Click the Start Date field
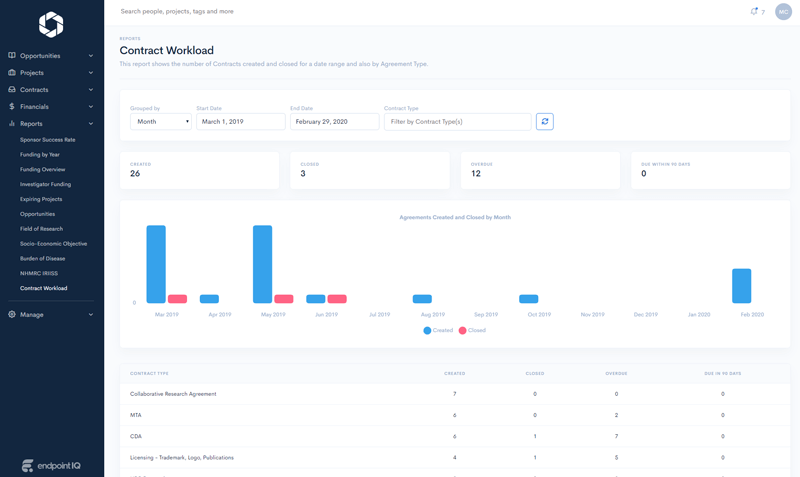This screenshot has width=800, height=477. pos(241,121)
